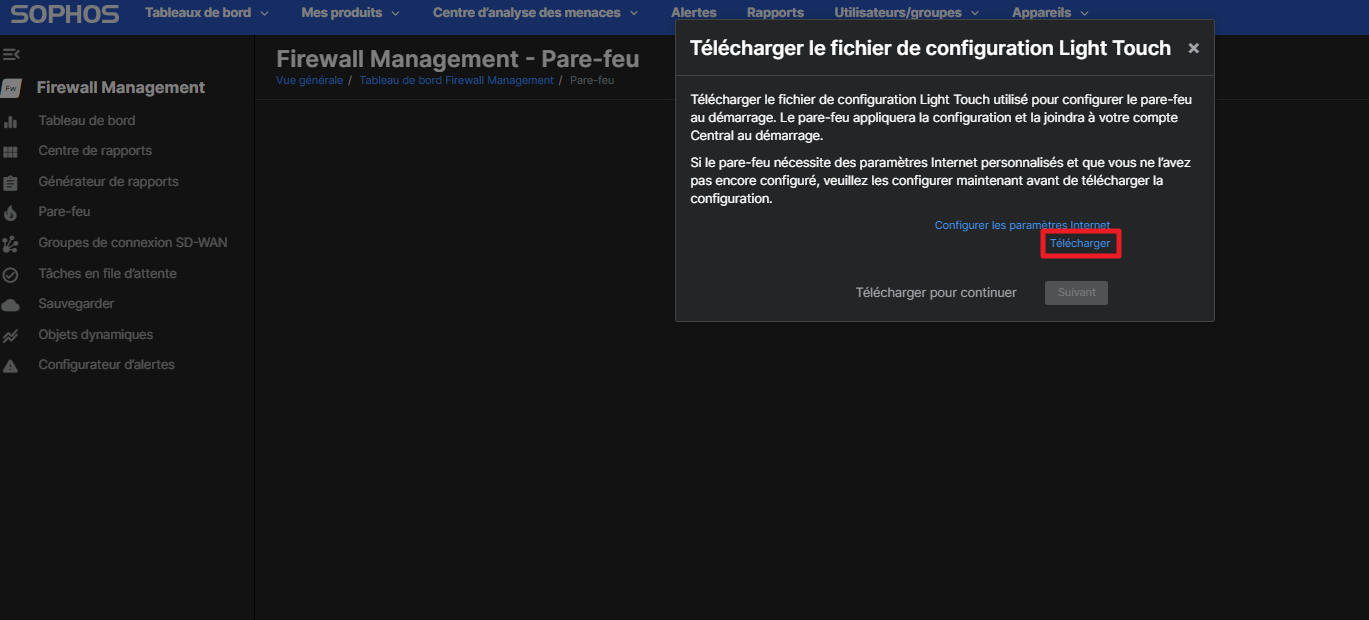This screenshot has height=620, width=1369.
Task: Click the grid icon beside Centre de rapports
Action: 11,152
